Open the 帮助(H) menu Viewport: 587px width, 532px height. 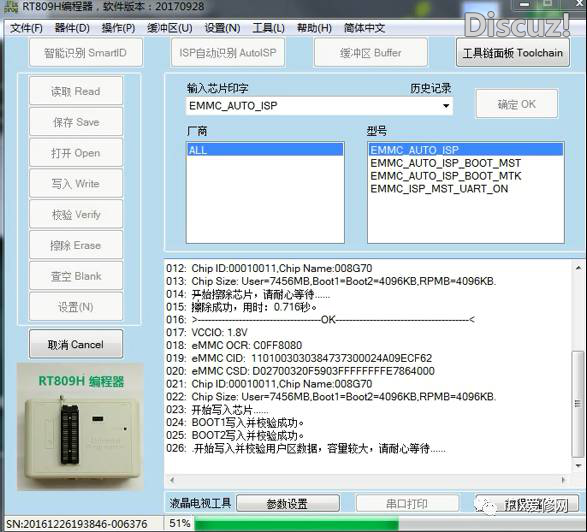click(x=314, y=28)
